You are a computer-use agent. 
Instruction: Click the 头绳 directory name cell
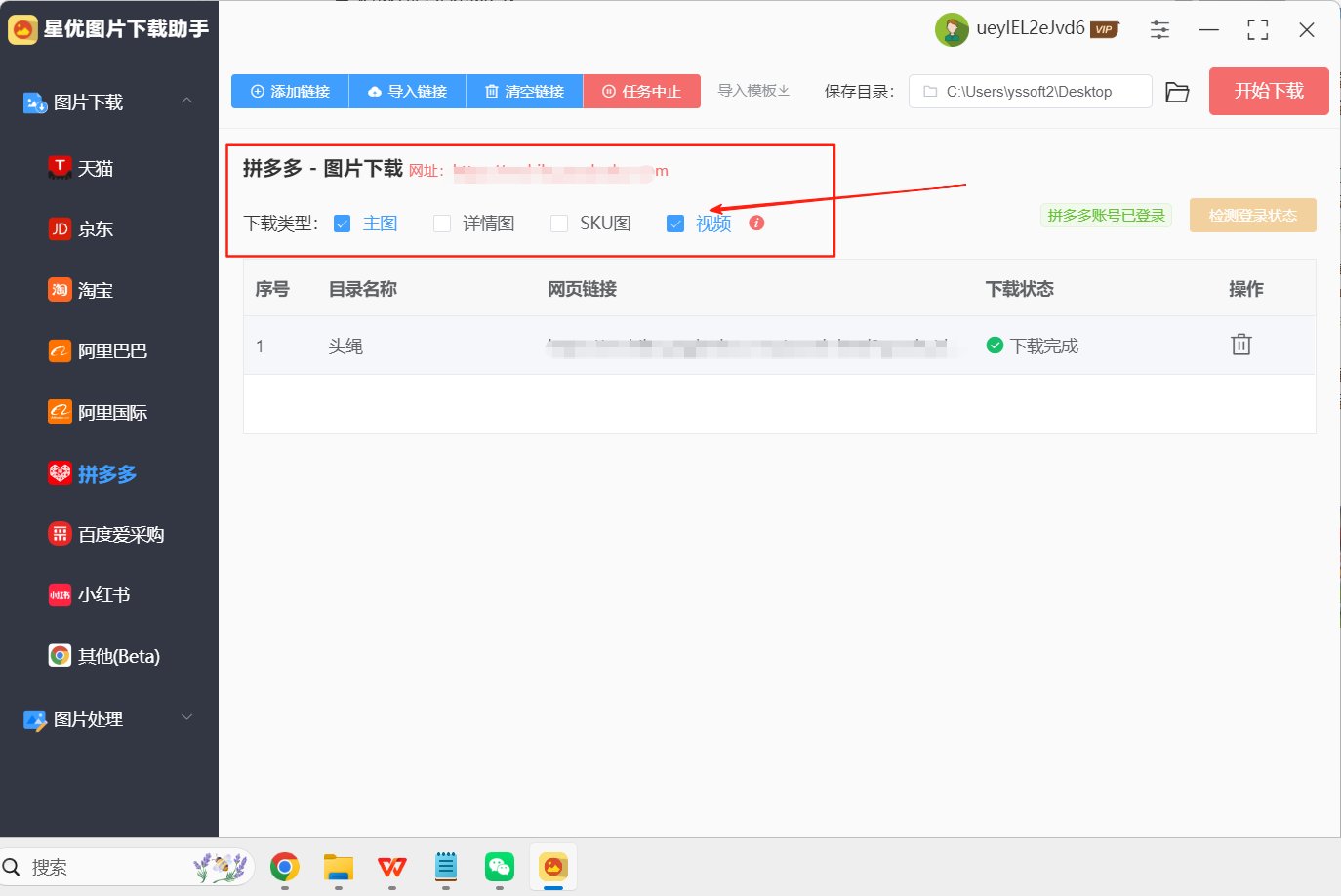[x=345, y=346]
